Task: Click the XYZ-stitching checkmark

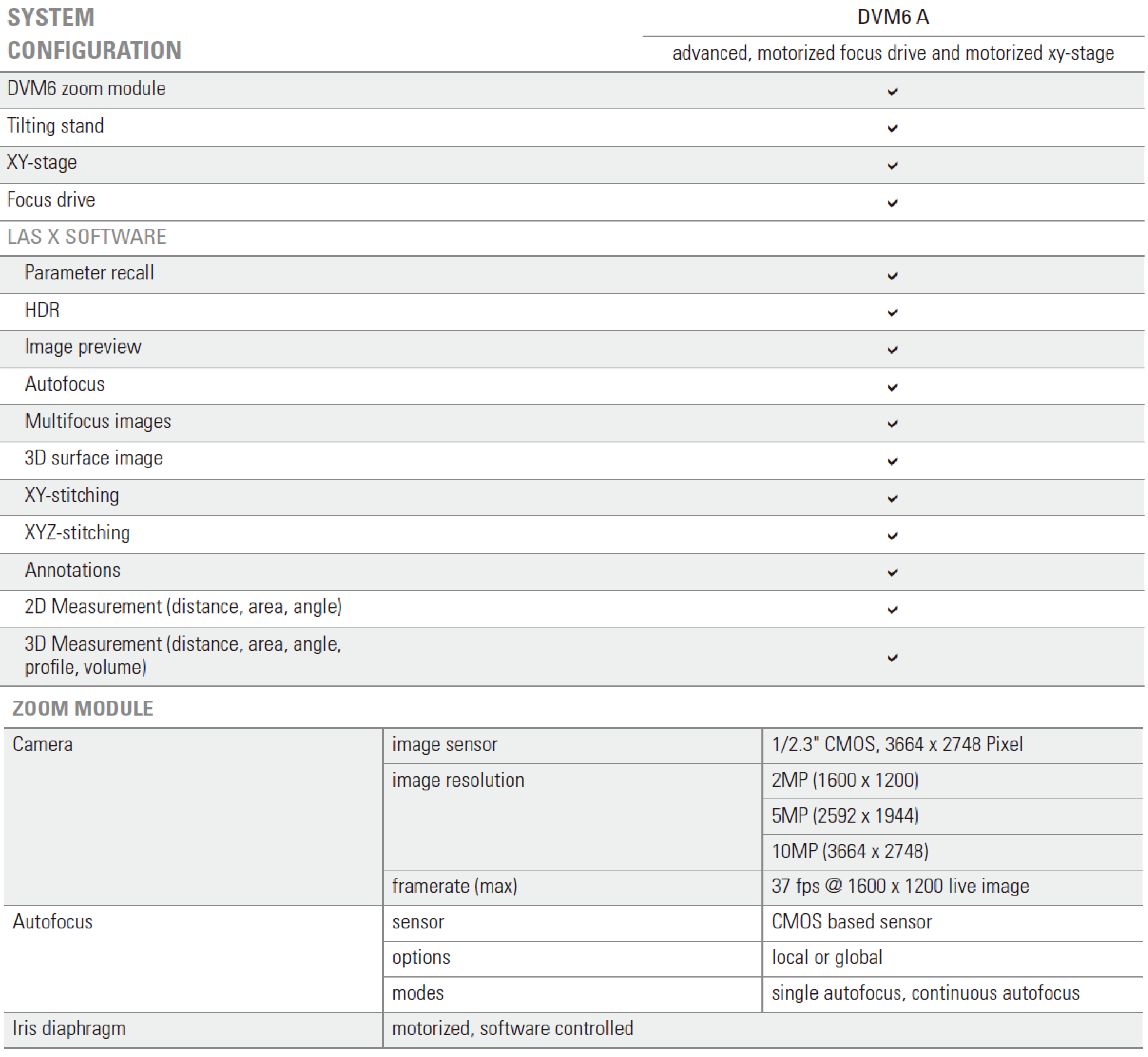Action: coord(892,536)
